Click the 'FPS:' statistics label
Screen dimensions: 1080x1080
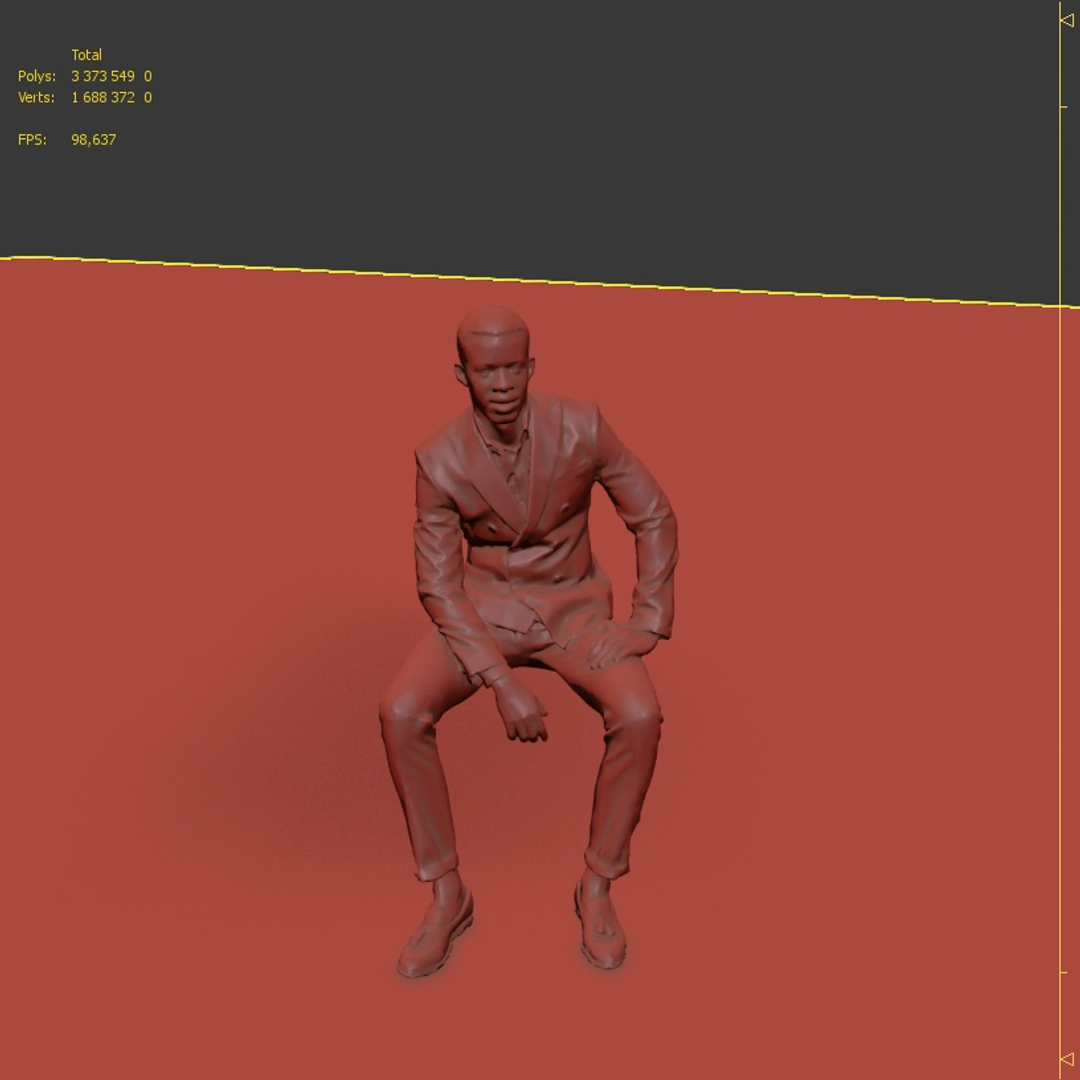tap(32, 139)
